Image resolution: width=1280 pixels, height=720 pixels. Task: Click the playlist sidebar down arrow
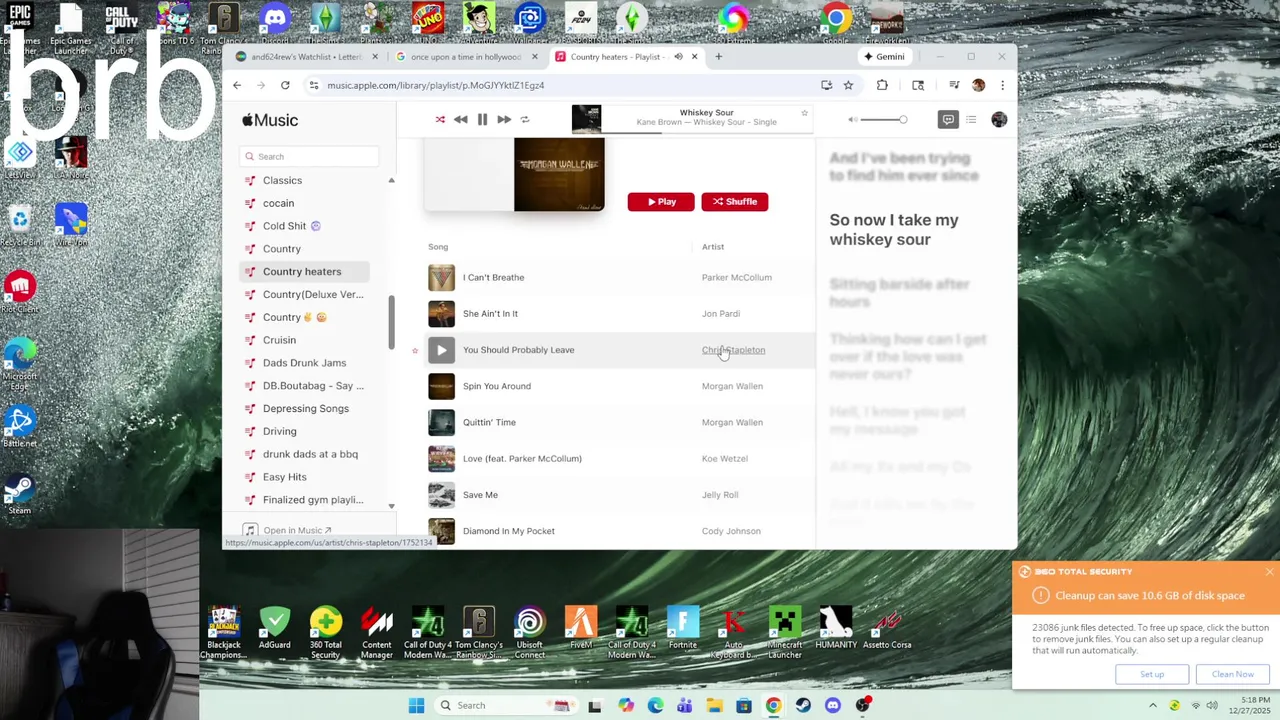[x=391, y=506]
